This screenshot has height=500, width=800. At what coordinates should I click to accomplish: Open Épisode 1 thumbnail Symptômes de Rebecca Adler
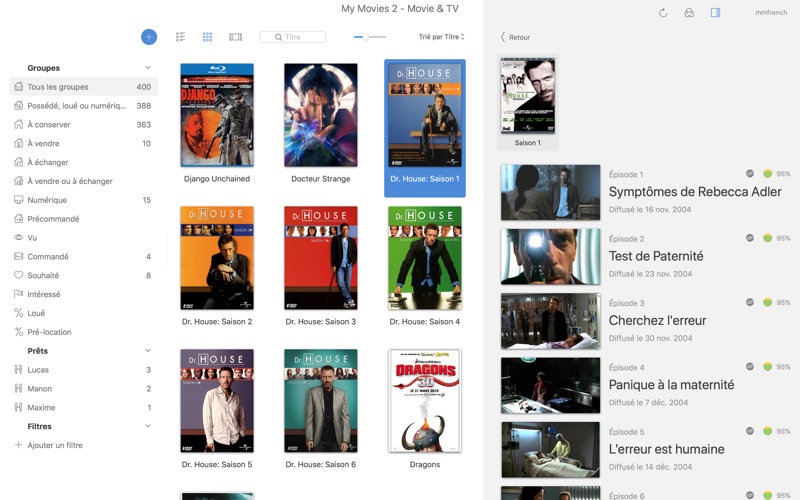(551, 192)
